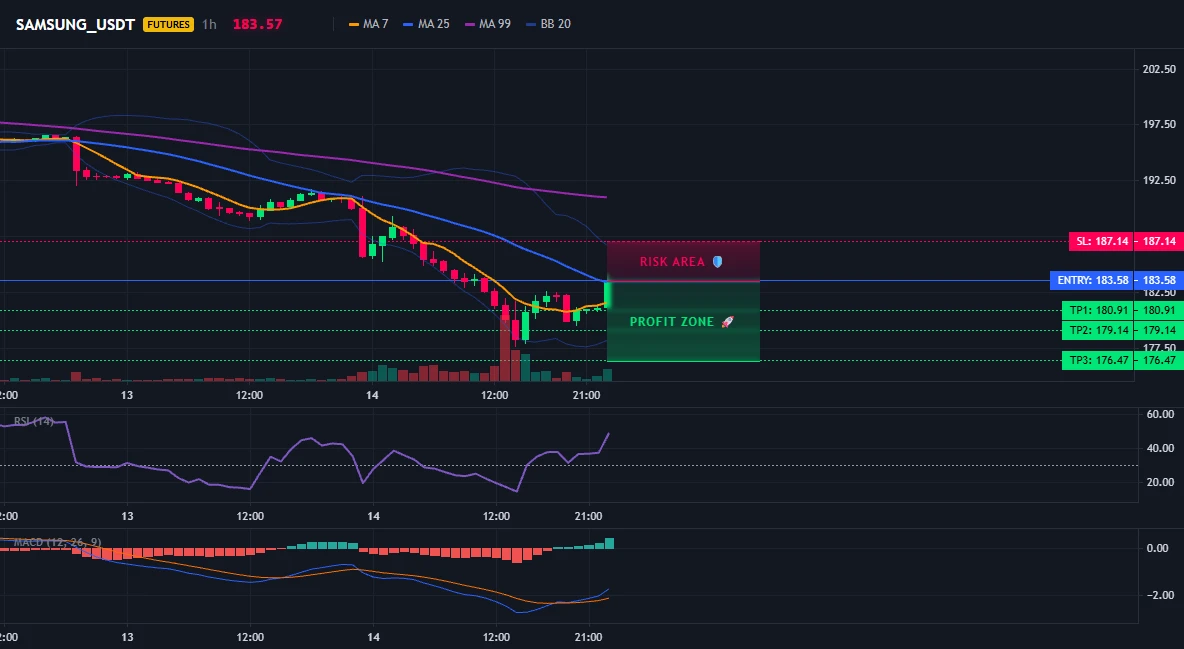Click the green TP3: 176.47 tag
Viewport: 1184px width, 649px height.
click(x=1098, y=360)
